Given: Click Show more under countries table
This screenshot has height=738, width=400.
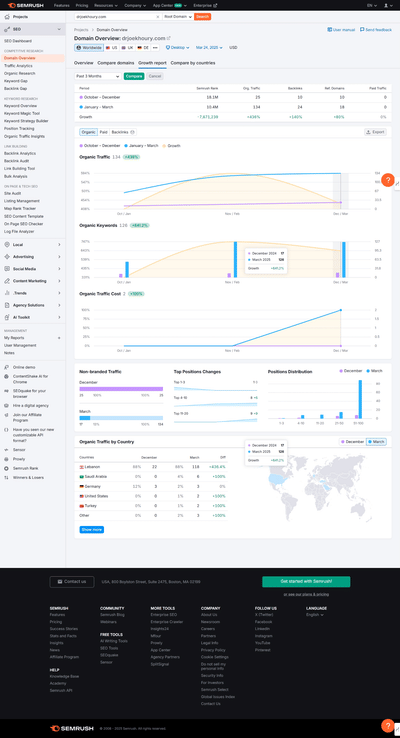Looking at the screenshot, I should 91,529.
